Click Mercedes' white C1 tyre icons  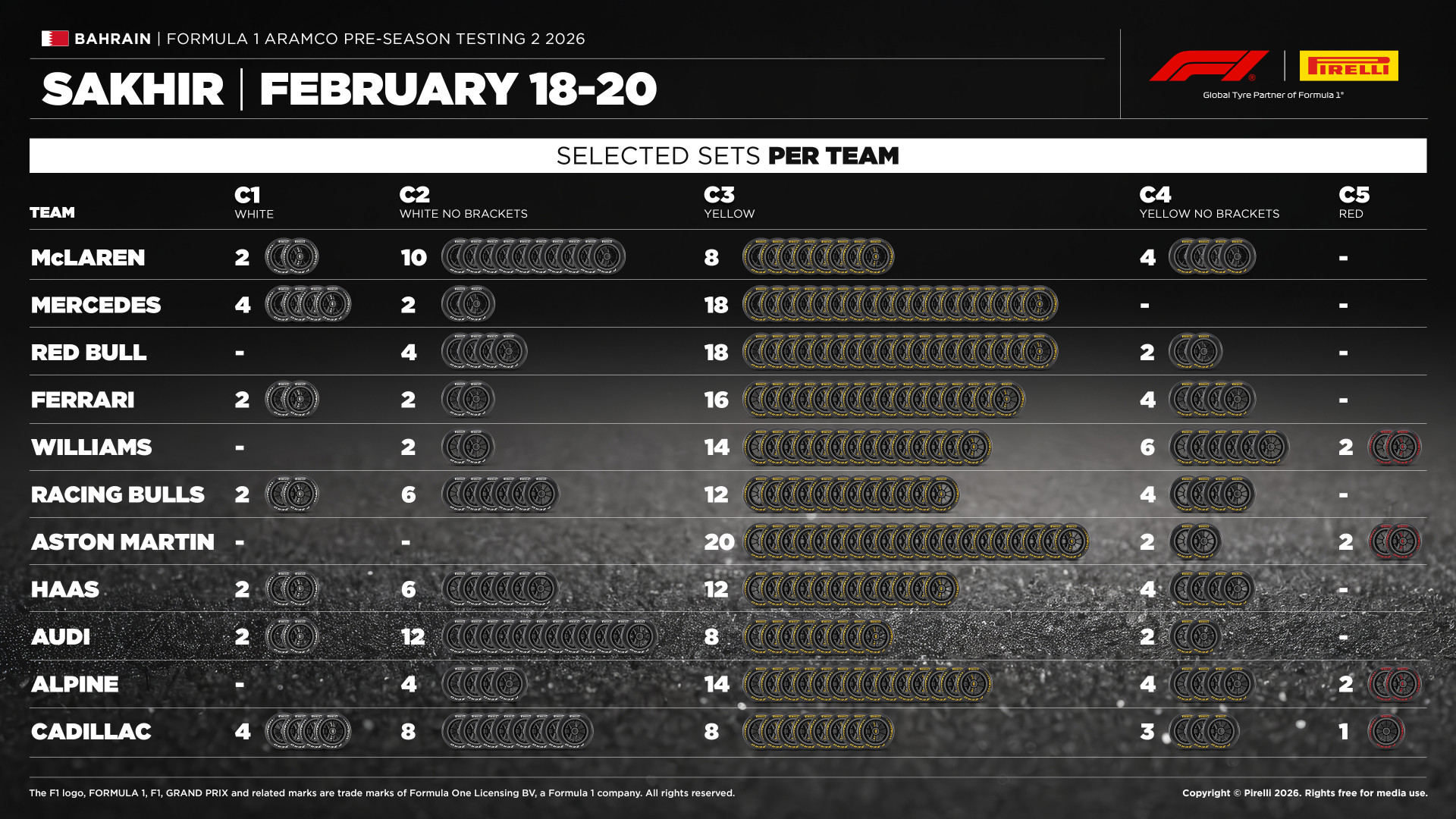[x=308, y=305]
